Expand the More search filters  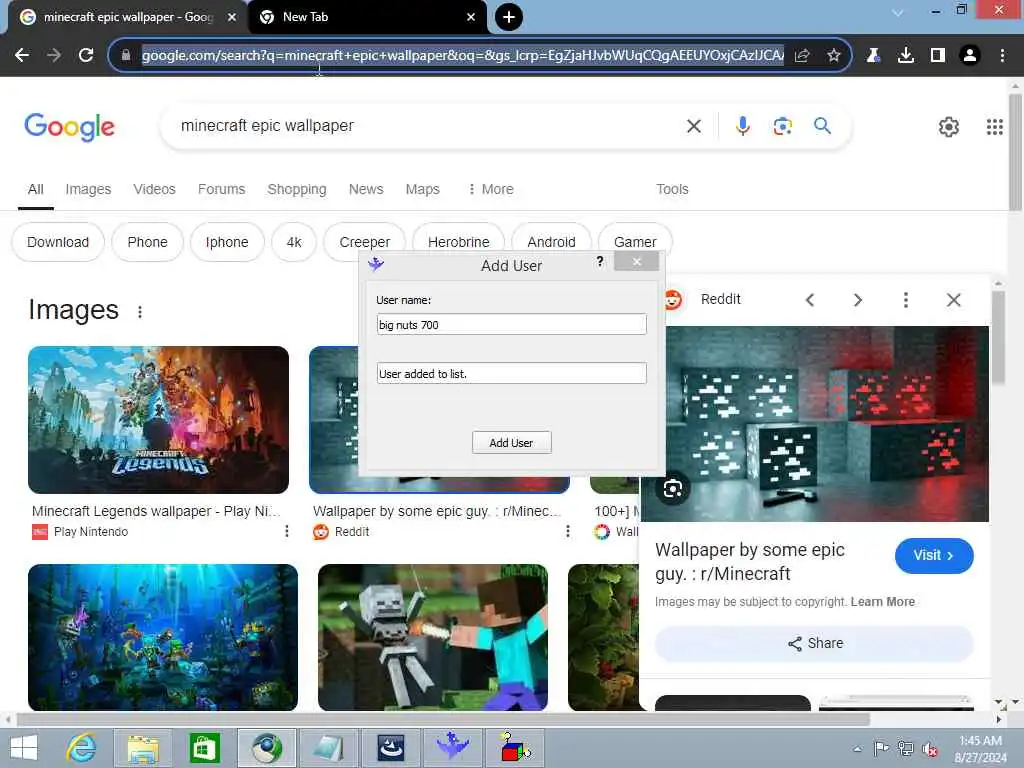pyautogui.click(x=490, y=189)
